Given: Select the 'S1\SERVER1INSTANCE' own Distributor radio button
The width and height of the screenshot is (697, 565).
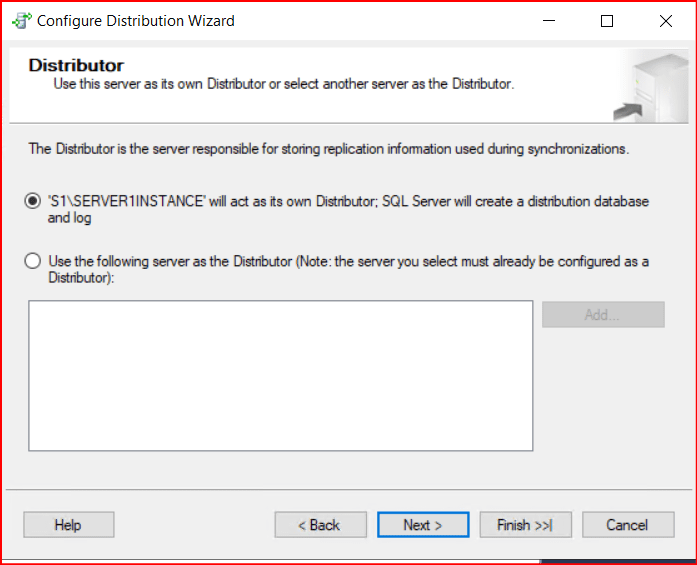Looking at the screenshot, I should (x=33, y=202).
